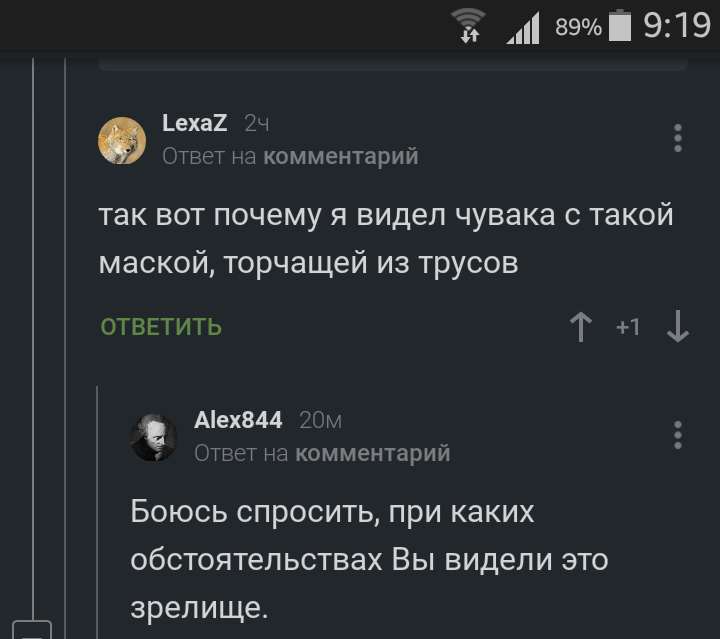This screenshot has width=720, height=639.
Task: Tap the 9:19 clock in status bar
Action: [676, 25]
